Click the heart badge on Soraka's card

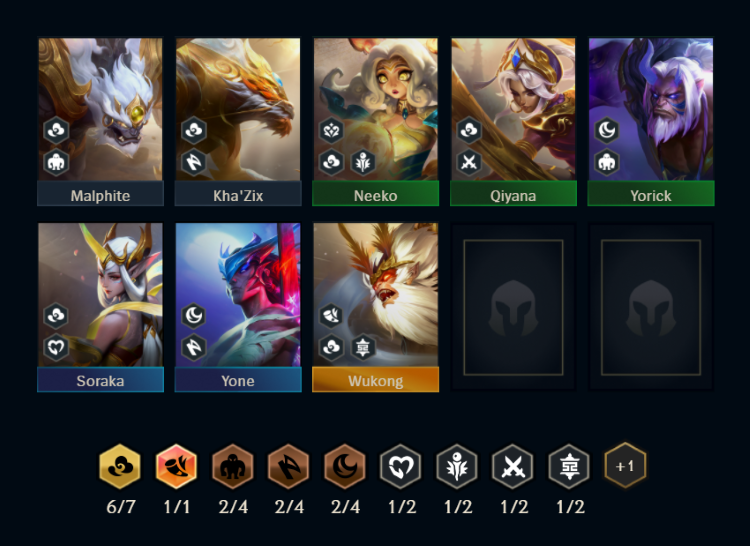(x=56, y=347)
